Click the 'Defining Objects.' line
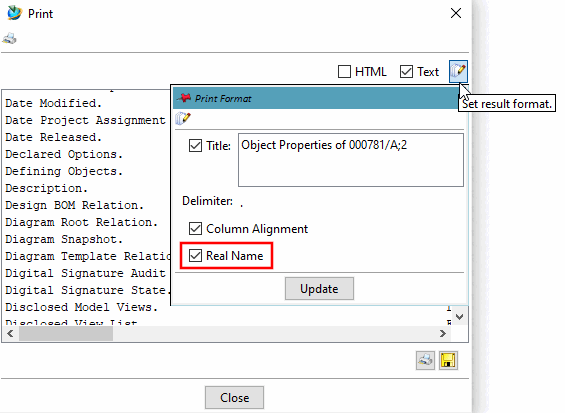Screen dimensions: 565x413 coord(64,171)
